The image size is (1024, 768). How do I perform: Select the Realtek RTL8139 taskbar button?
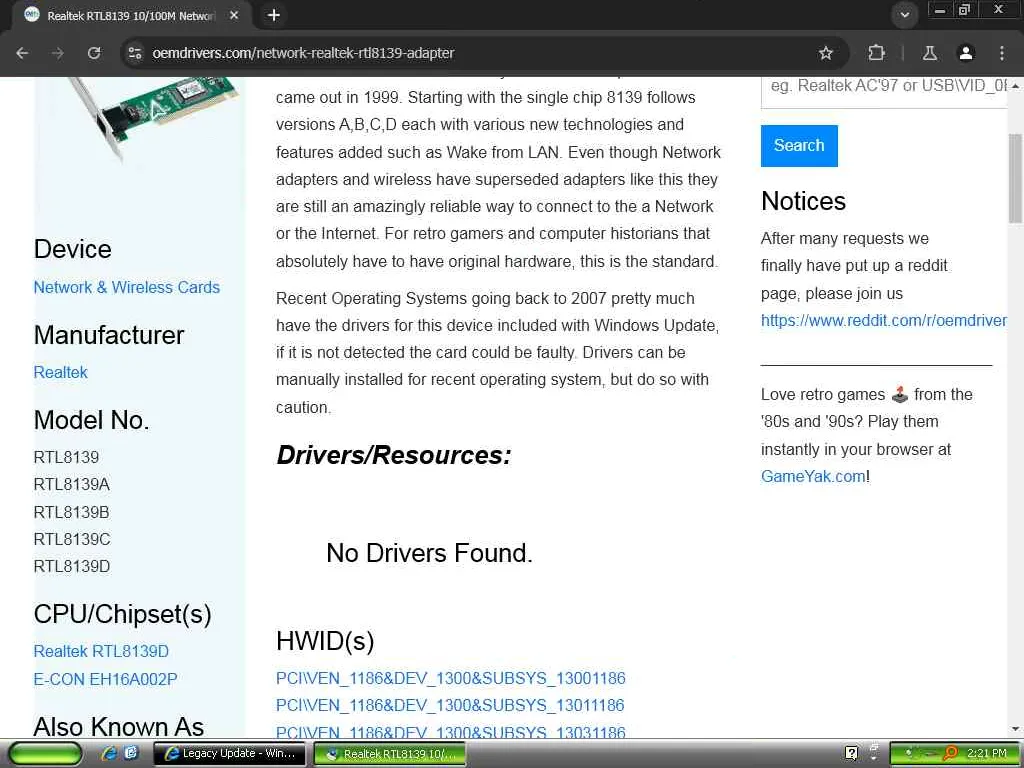click(390, 754)
